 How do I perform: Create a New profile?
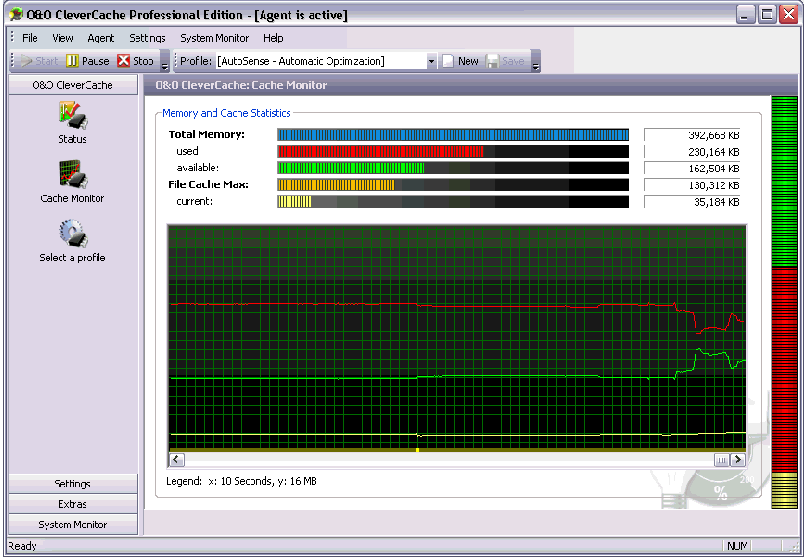click(x=461, y=61)
